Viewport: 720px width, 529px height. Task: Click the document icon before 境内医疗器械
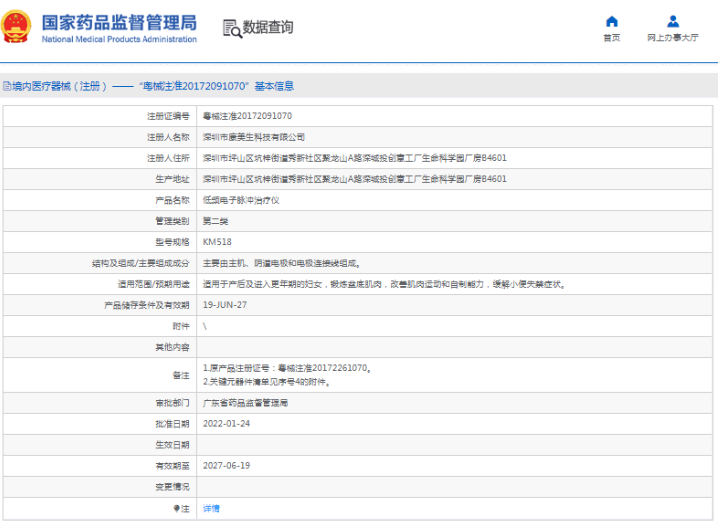coord(7,86)
